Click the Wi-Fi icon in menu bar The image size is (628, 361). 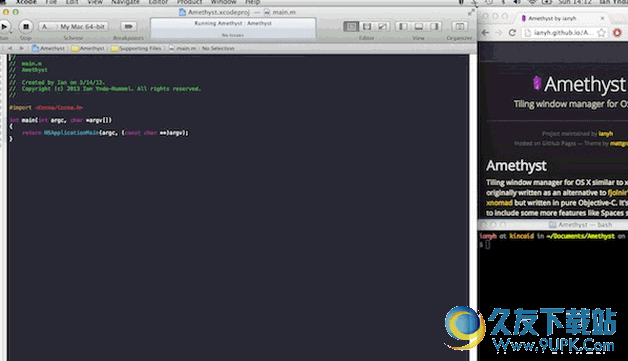[x=532, y=2]
